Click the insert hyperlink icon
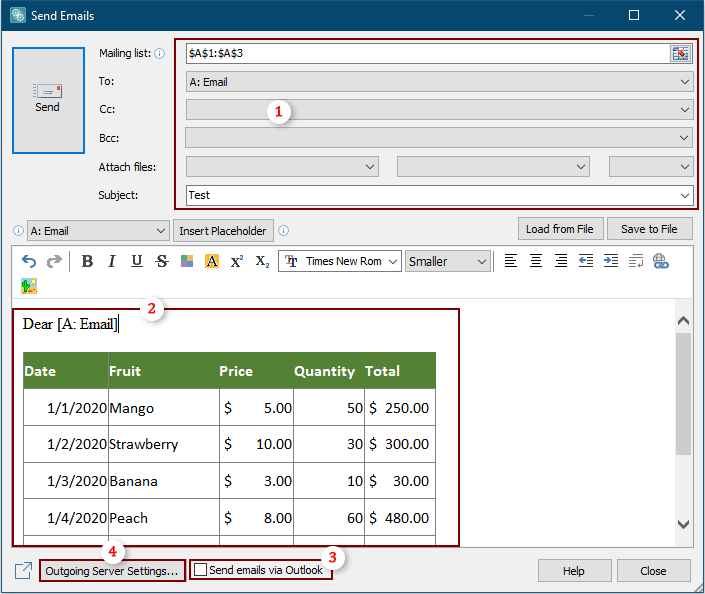This screenshot has width=705, height=594. (x=660, y=261)
